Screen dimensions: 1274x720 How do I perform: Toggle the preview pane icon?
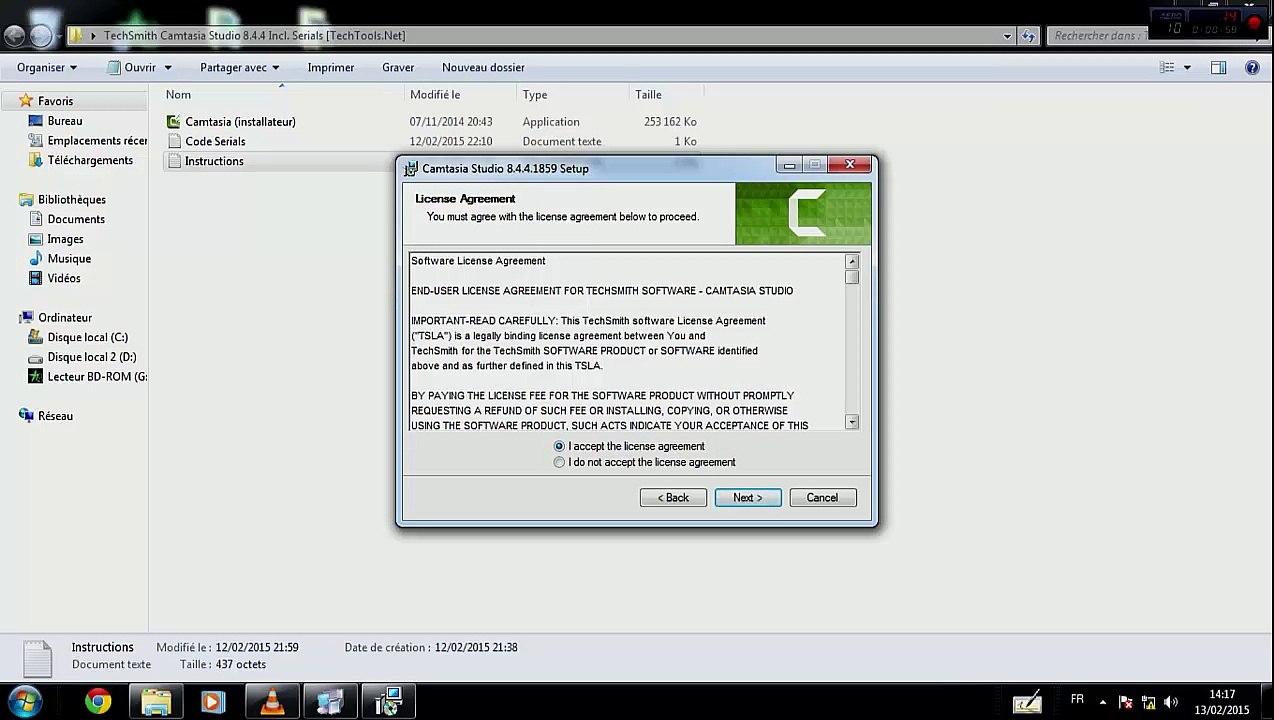pyautogui.click(x=1218, y=67)
